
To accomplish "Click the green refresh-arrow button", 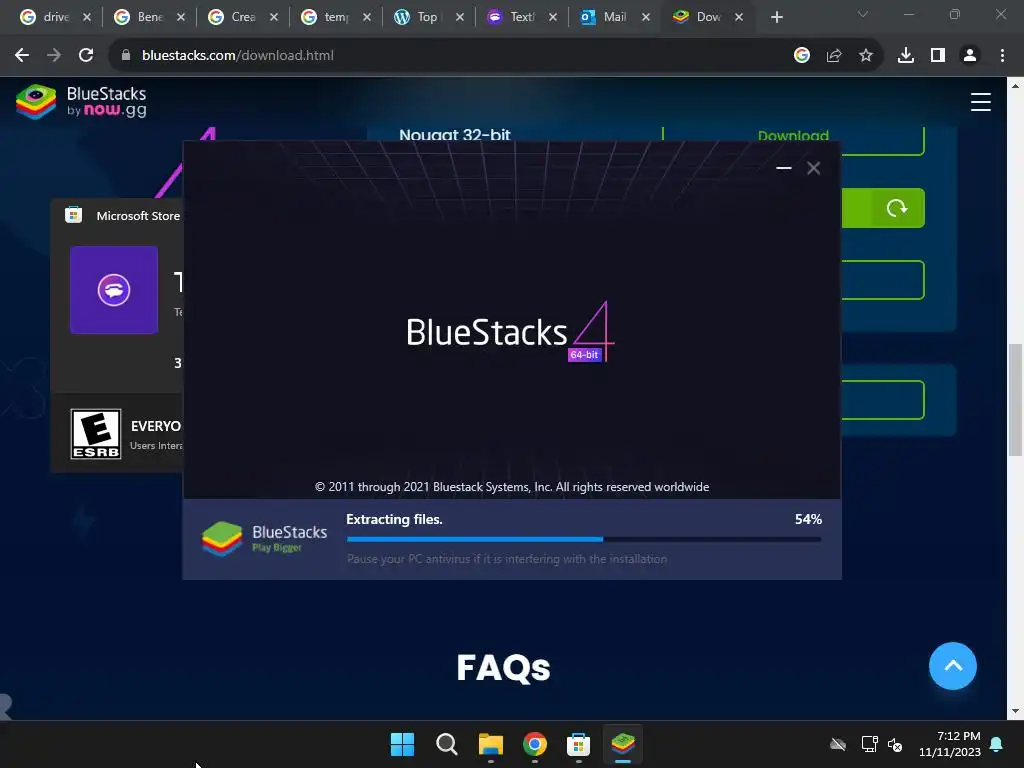I will coord(897,208).
